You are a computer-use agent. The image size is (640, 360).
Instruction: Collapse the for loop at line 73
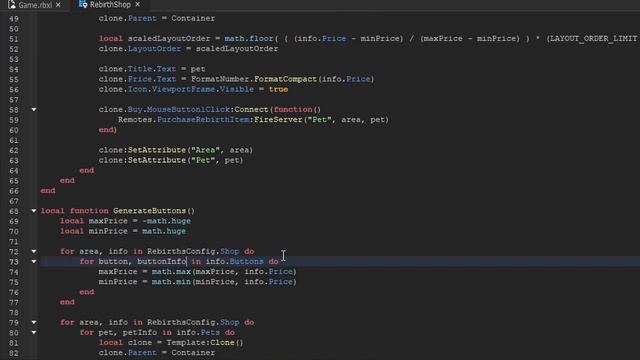point(34,261)
